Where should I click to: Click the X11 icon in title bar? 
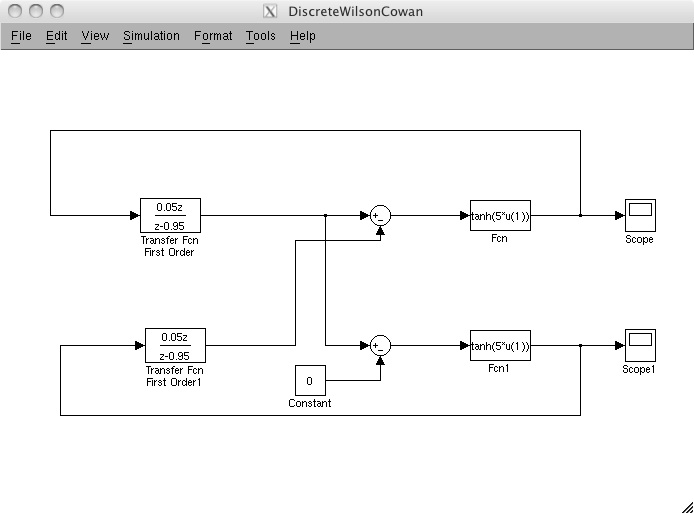(269, 11)
